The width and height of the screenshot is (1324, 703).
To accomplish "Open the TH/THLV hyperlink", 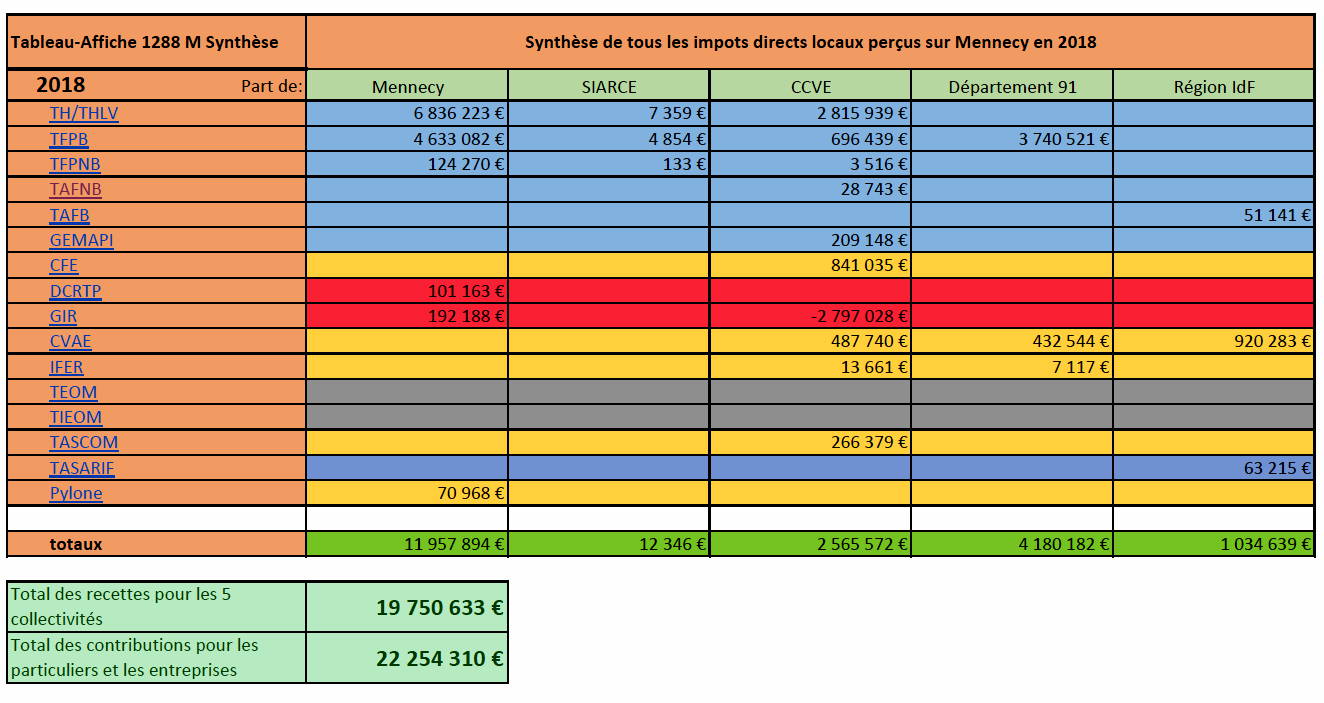I will coord(84,113).
